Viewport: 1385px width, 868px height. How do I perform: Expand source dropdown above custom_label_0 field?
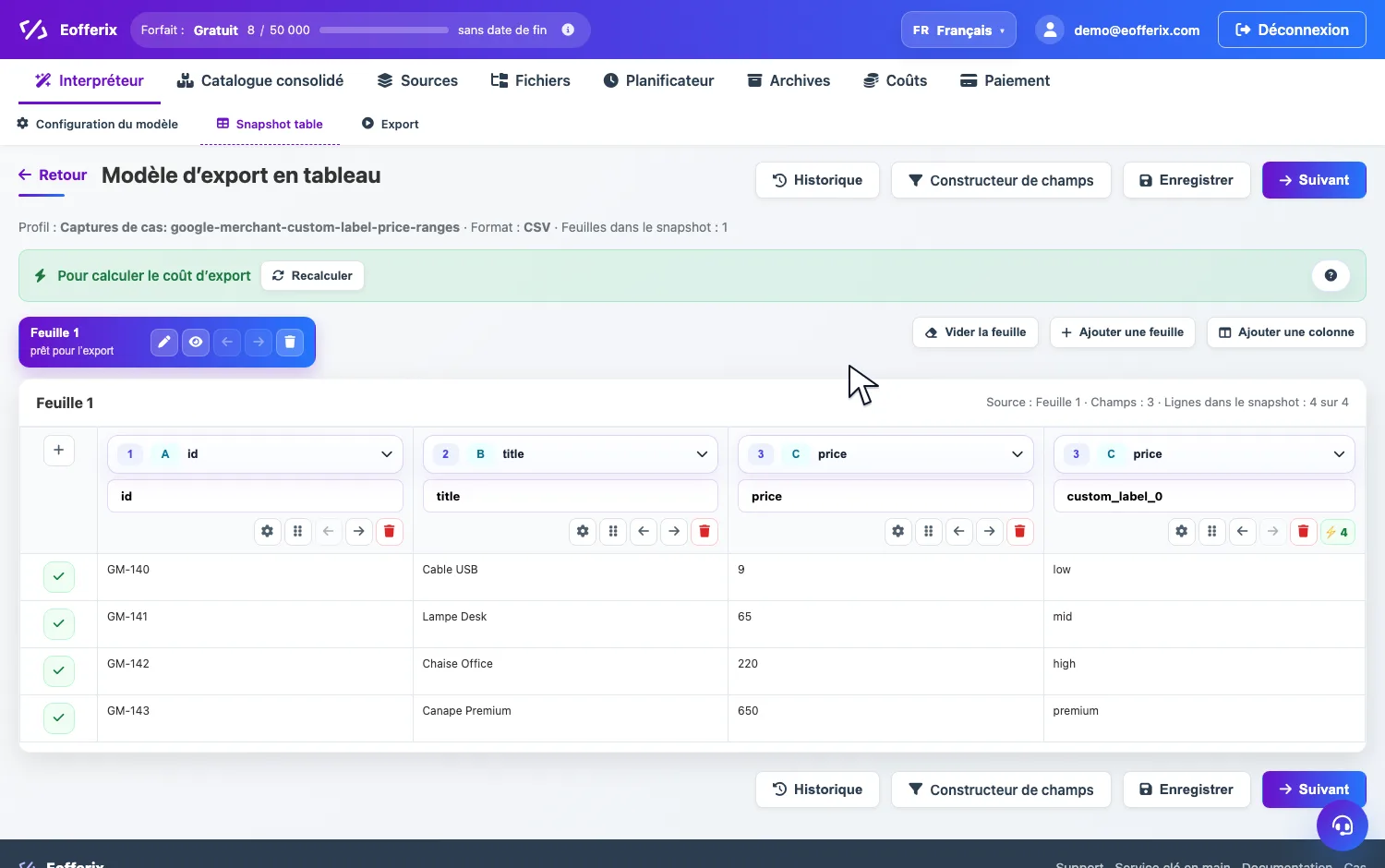(x=1204, y=454)
